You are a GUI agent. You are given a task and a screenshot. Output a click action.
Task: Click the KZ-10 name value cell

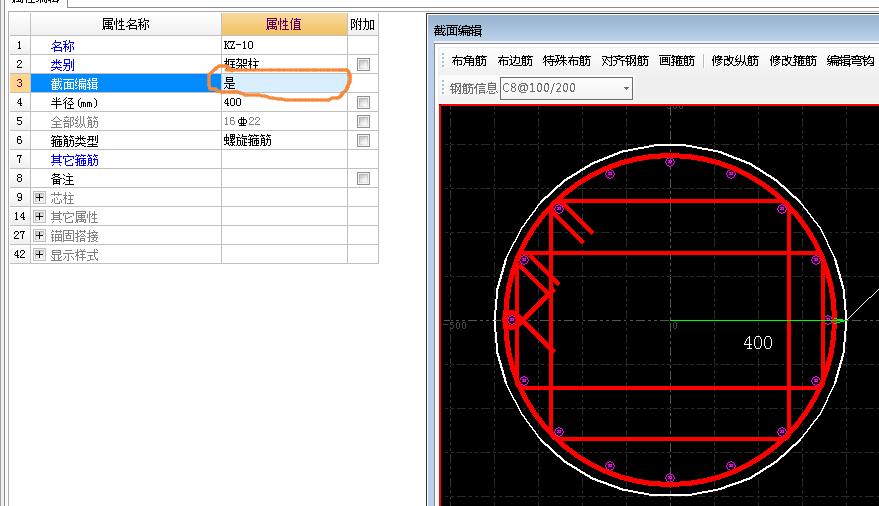[x=284, y=45]
